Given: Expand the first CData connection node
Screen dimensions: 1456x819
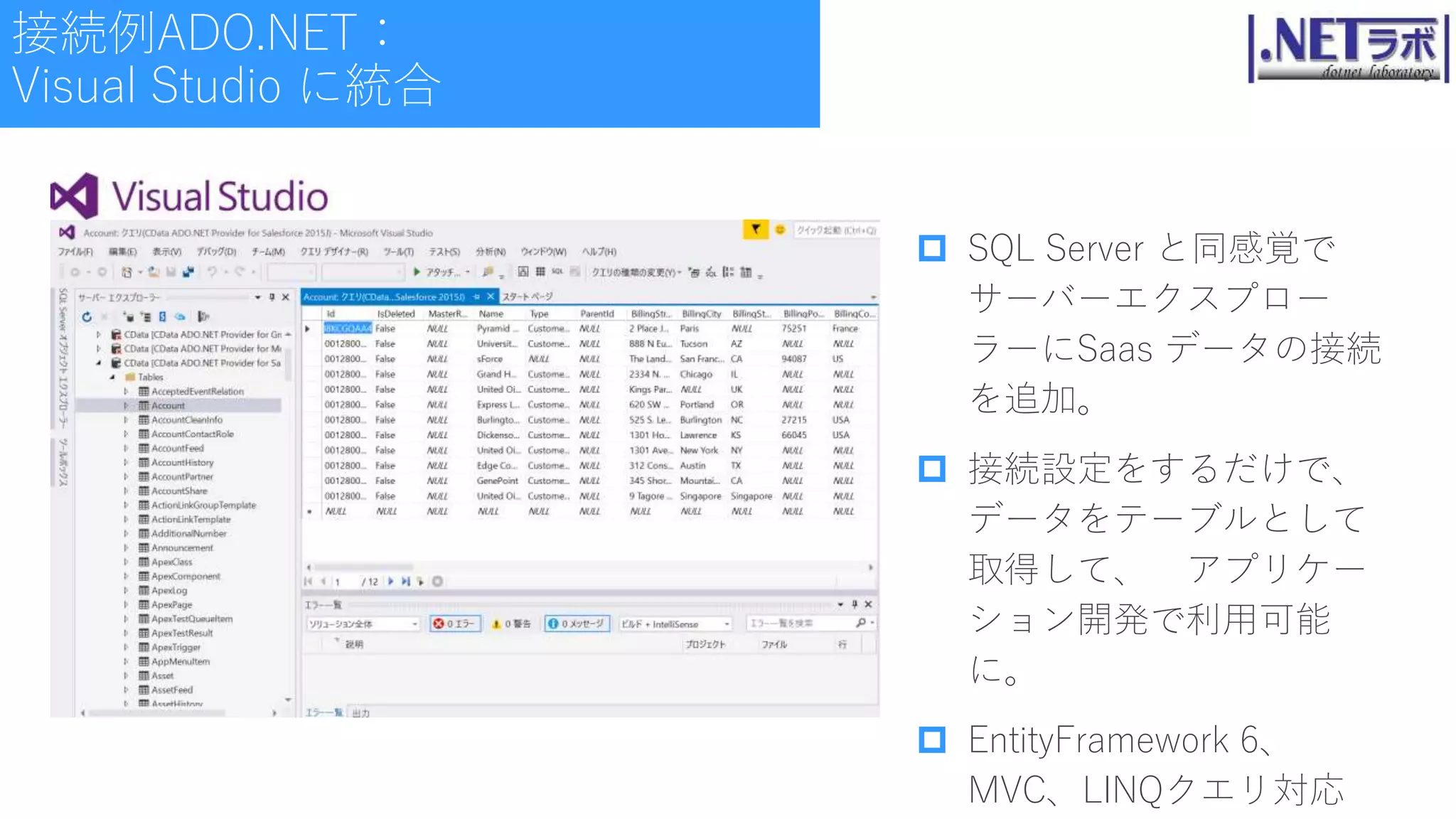Looking at the screenshot, I should tap(98, 334).
